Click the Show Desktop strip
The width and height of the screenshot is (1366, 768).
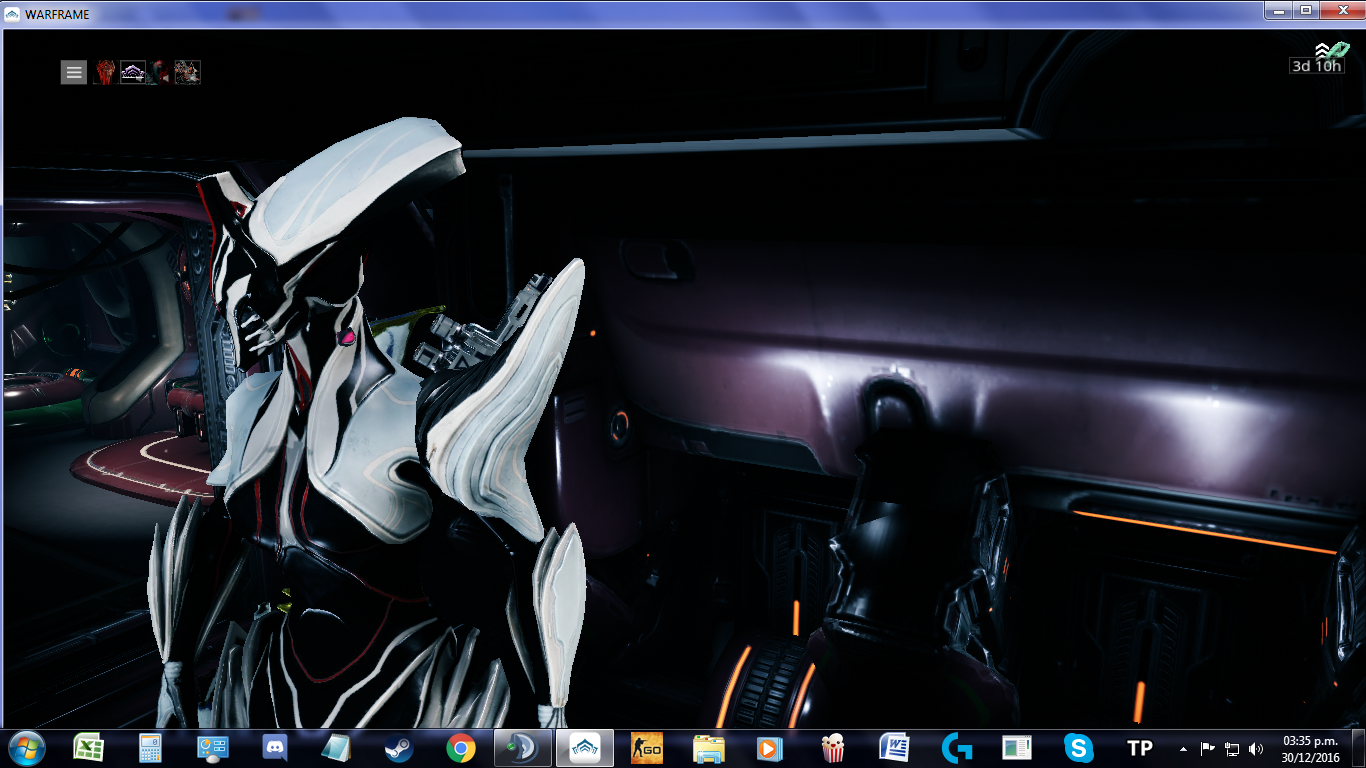coord(1358,748)
